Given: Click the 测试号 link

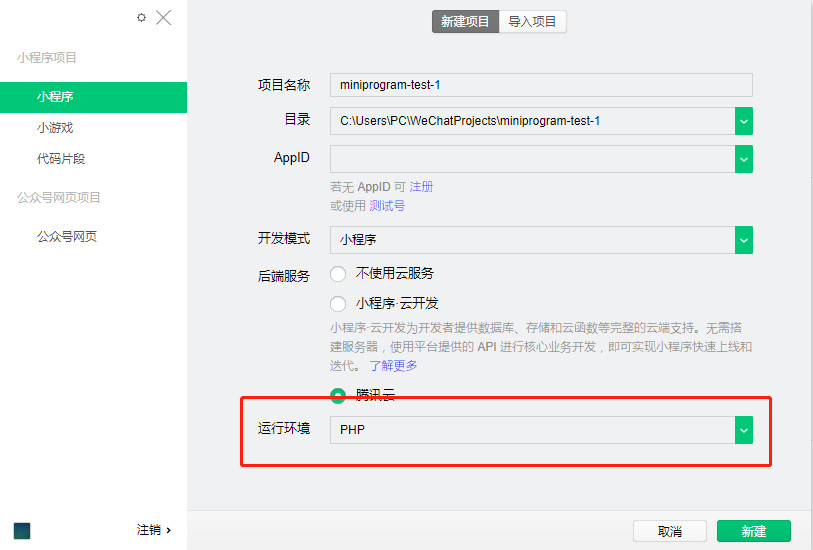Looking at the screenshot, I should pyautogui.click(x=387, y=206).
